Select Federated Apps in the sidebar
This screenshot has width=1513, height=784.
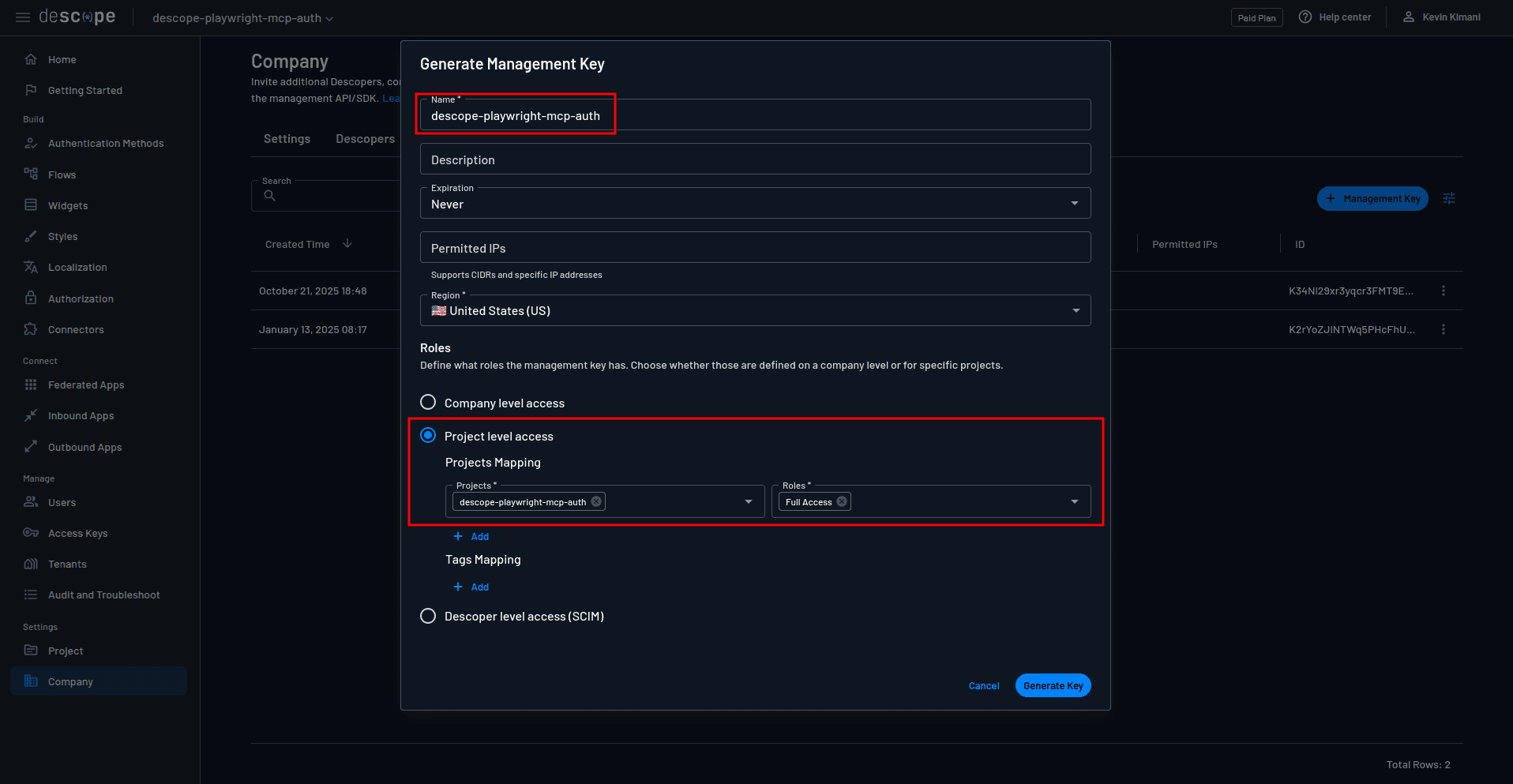(86, 384)
